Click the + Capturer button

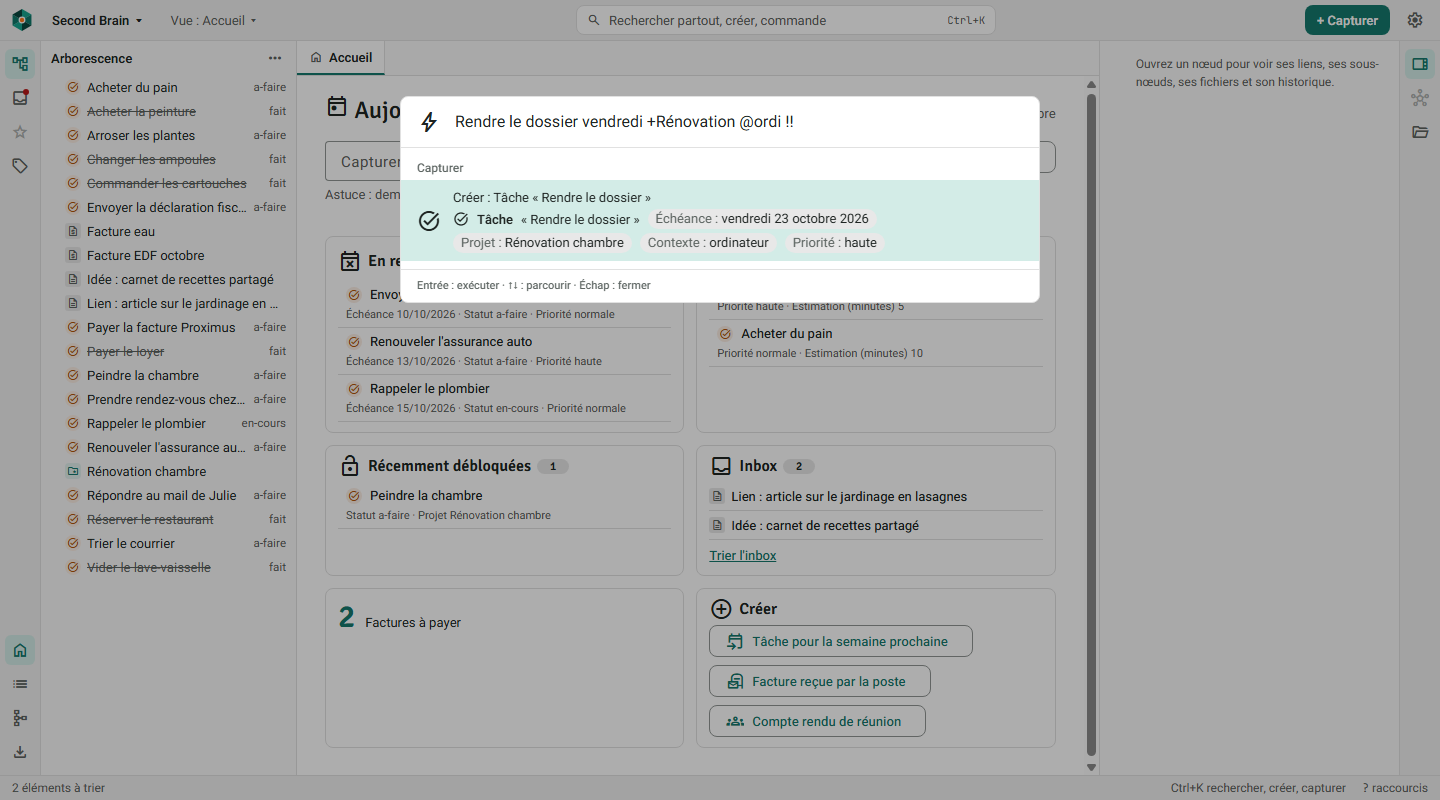pos(1347,20)
